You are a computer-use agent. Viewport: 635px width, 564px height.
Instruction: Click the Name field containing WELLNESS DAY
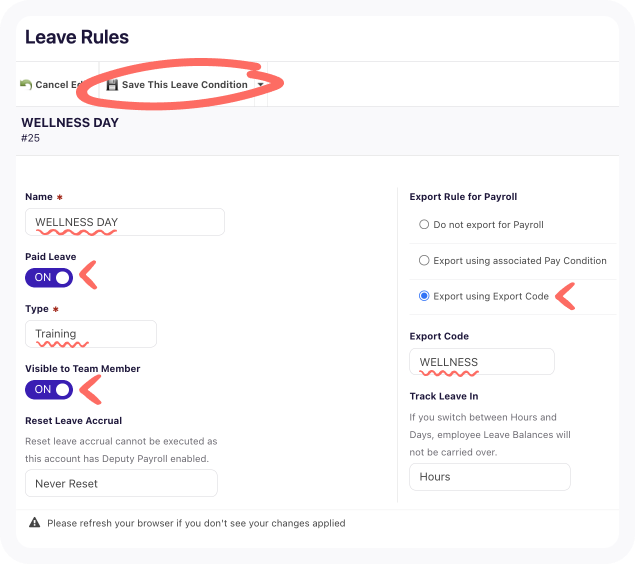point(125,222)
